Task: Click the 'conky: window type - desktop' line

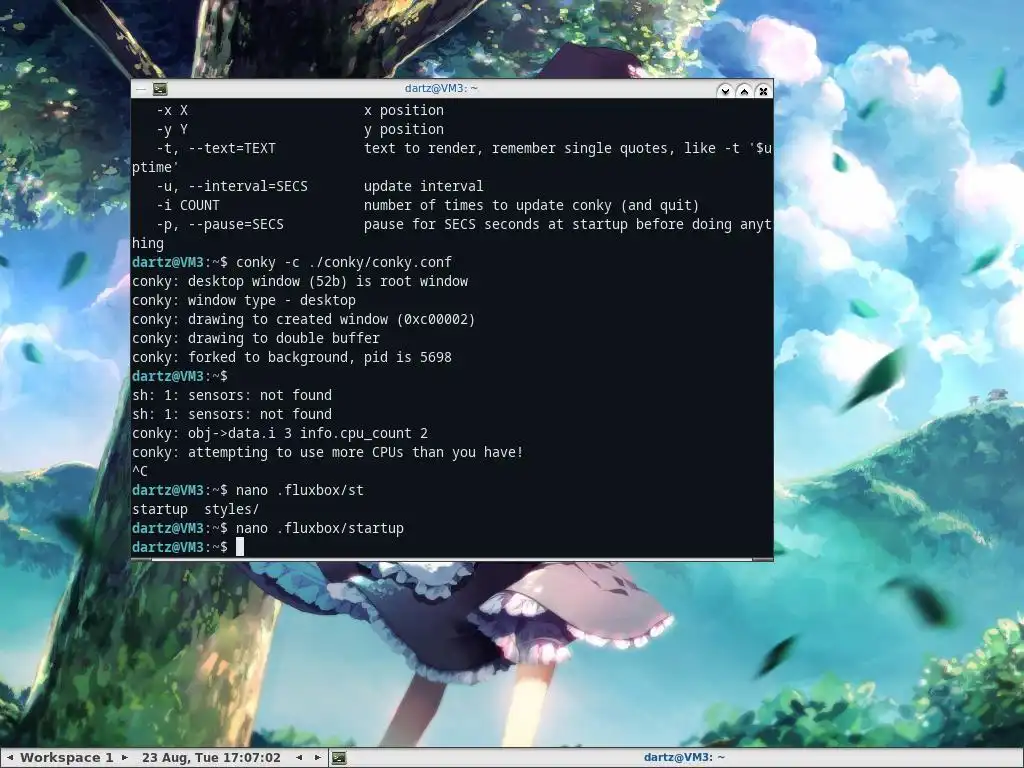Action: pyautogui.click(x=244, y=300)
